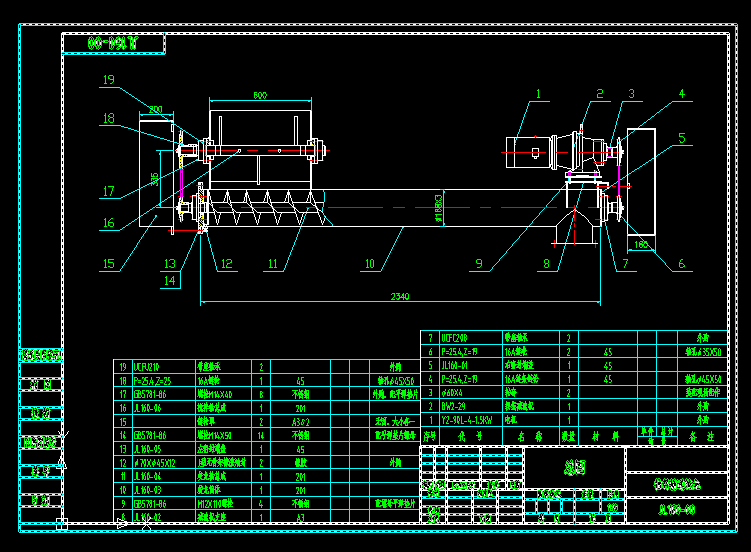Click callout number 10 under the tube
This screenshot has width=751, height=552.
coord(370,264)
